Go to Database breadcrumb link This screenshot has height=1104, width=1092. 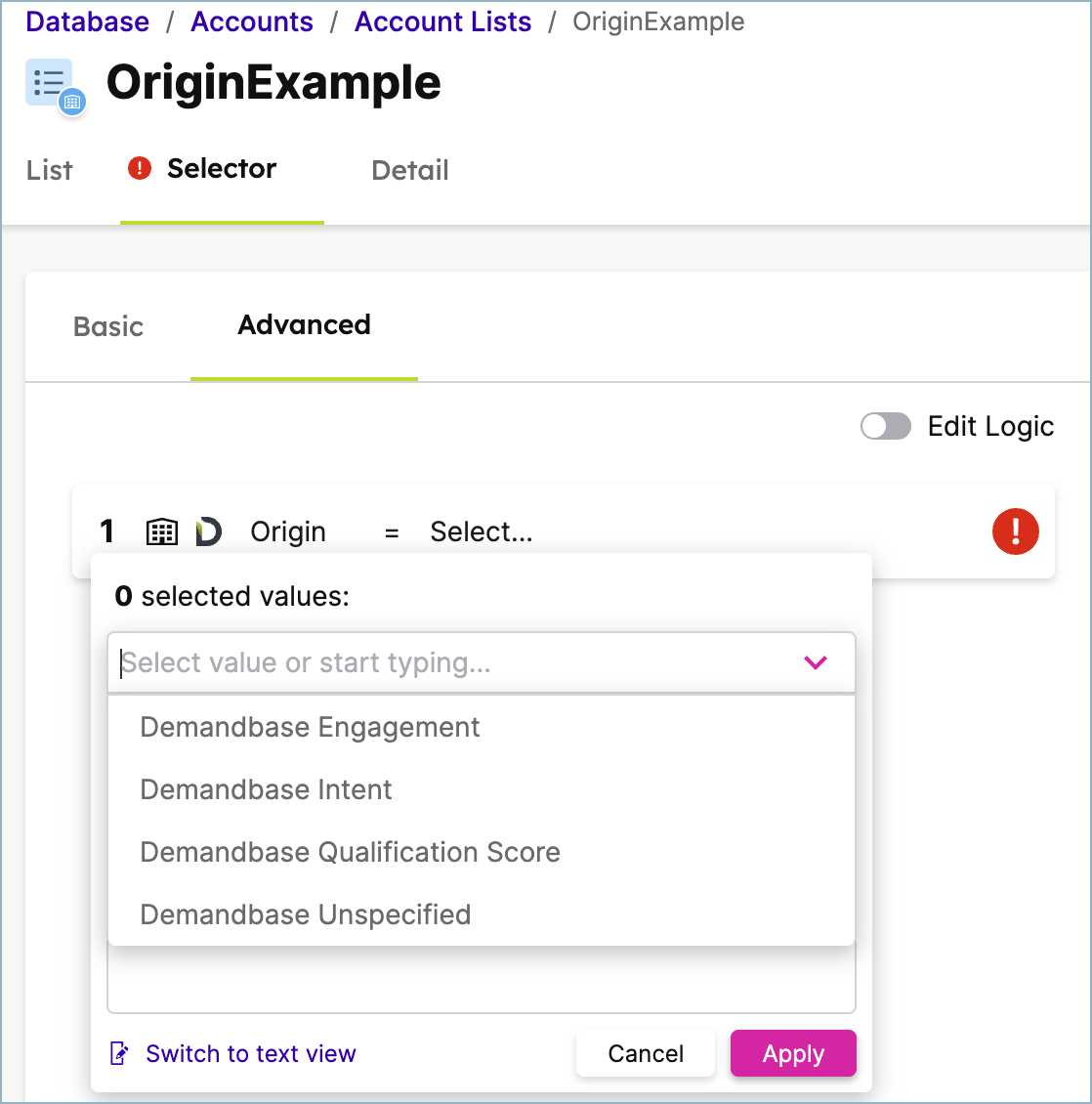(87, 21)
